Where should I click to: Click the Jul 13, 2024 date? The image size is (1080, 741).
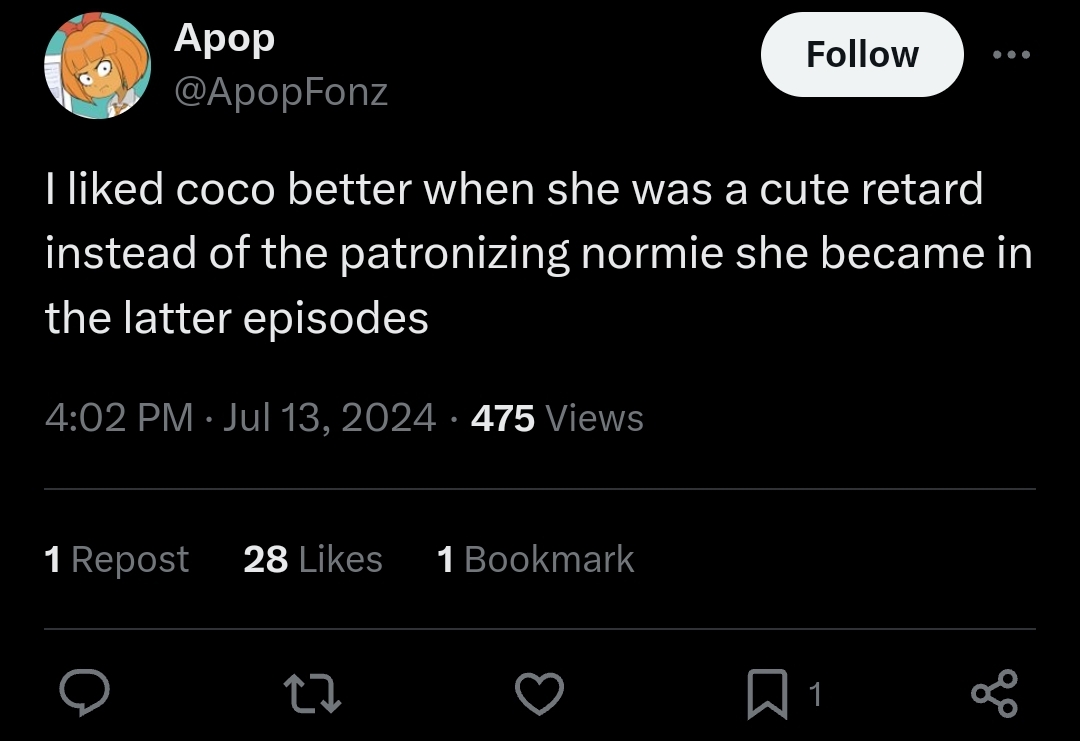click(x=329, y=418)
